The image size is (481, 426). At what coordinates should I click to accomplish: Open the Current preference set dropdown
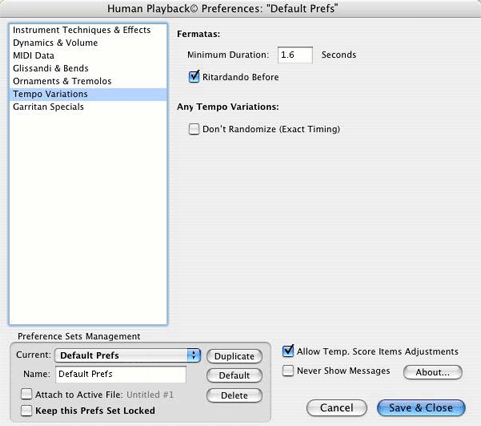[x=128, y=356]
